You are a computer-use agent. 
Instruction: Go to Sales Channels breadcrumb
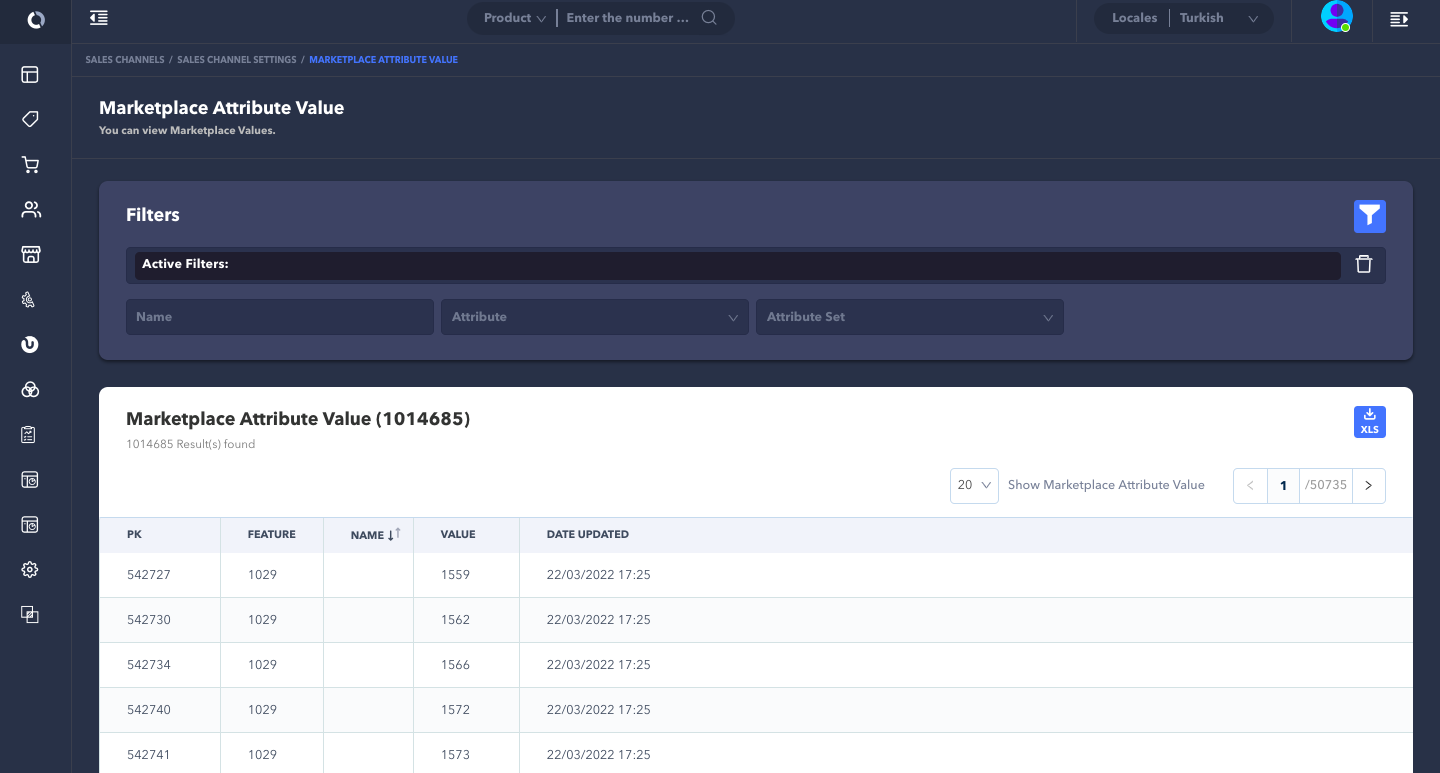tap(125, 60)
